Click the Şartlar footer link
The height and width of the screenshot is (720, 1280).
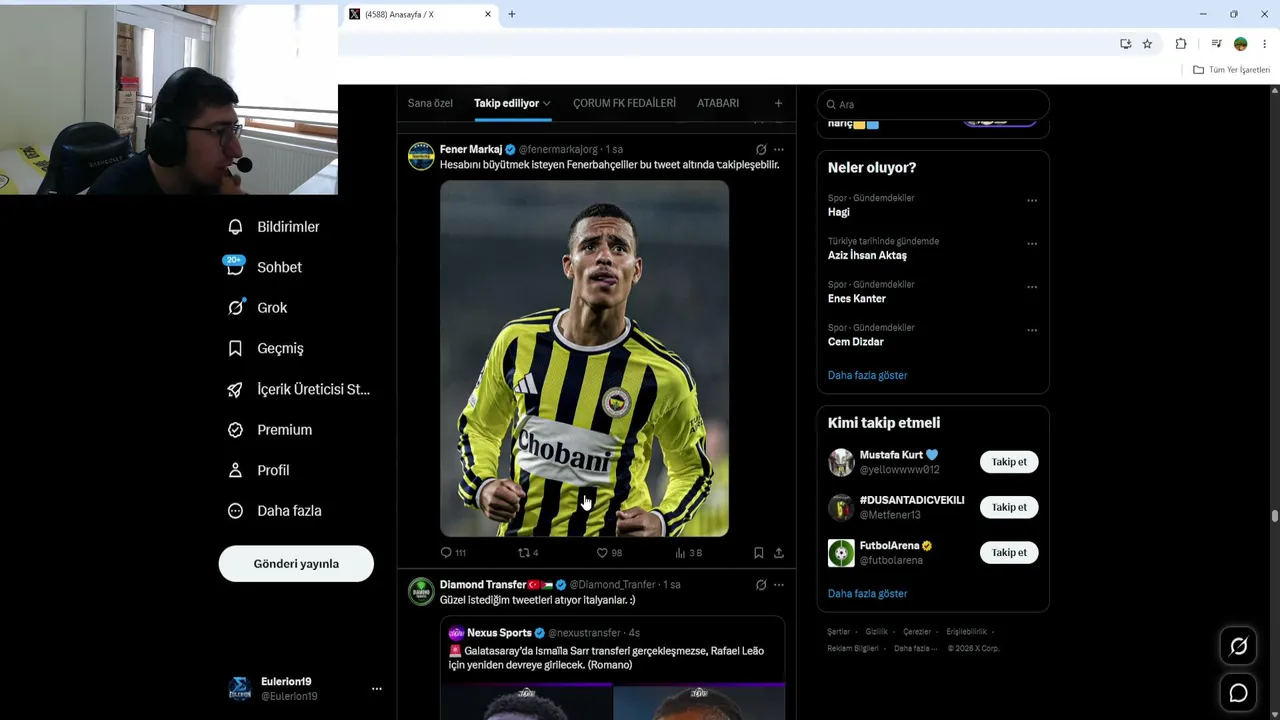(838, 632)
